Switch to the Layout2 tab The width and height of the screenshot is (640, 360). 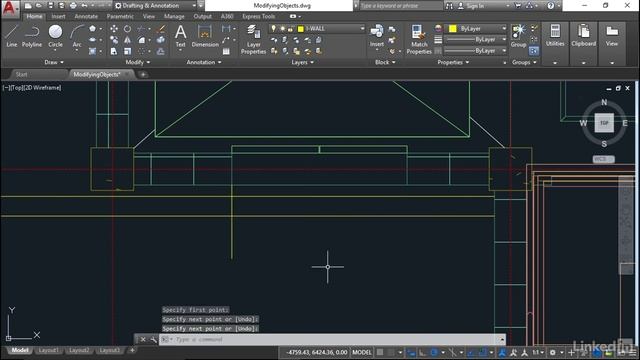click(x=79, y=350)
